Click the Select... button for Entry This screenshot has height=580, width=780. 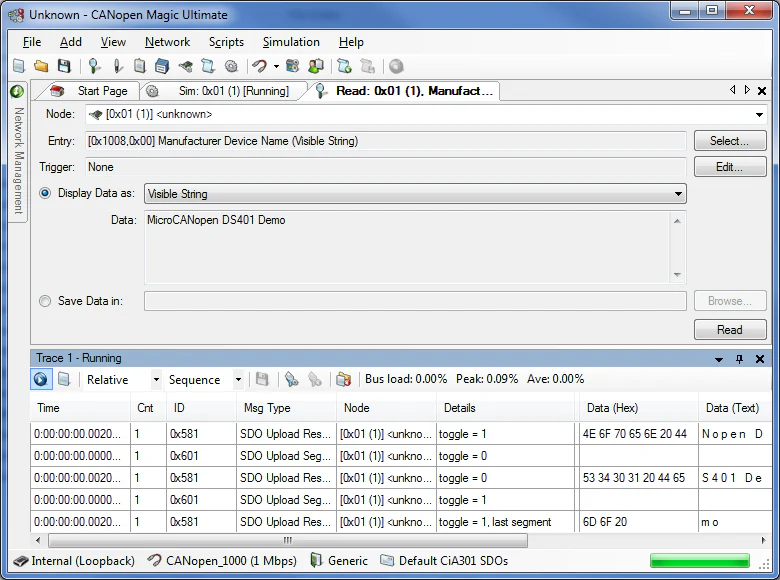pyautogui.click(x=730, y=141)
